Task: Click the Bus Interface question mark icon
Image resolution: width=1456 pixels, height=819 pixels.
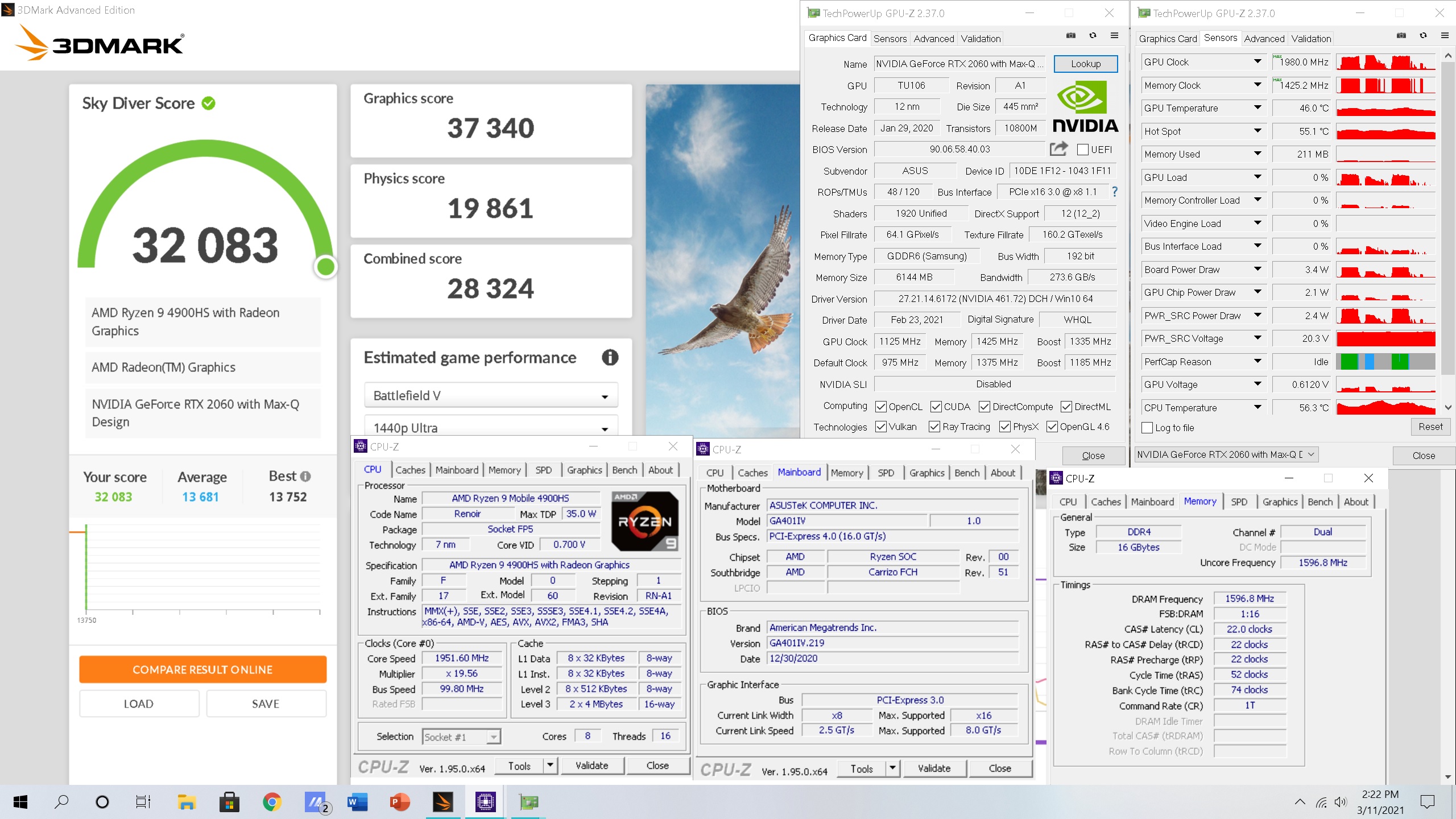Action: coord(1115,192)
